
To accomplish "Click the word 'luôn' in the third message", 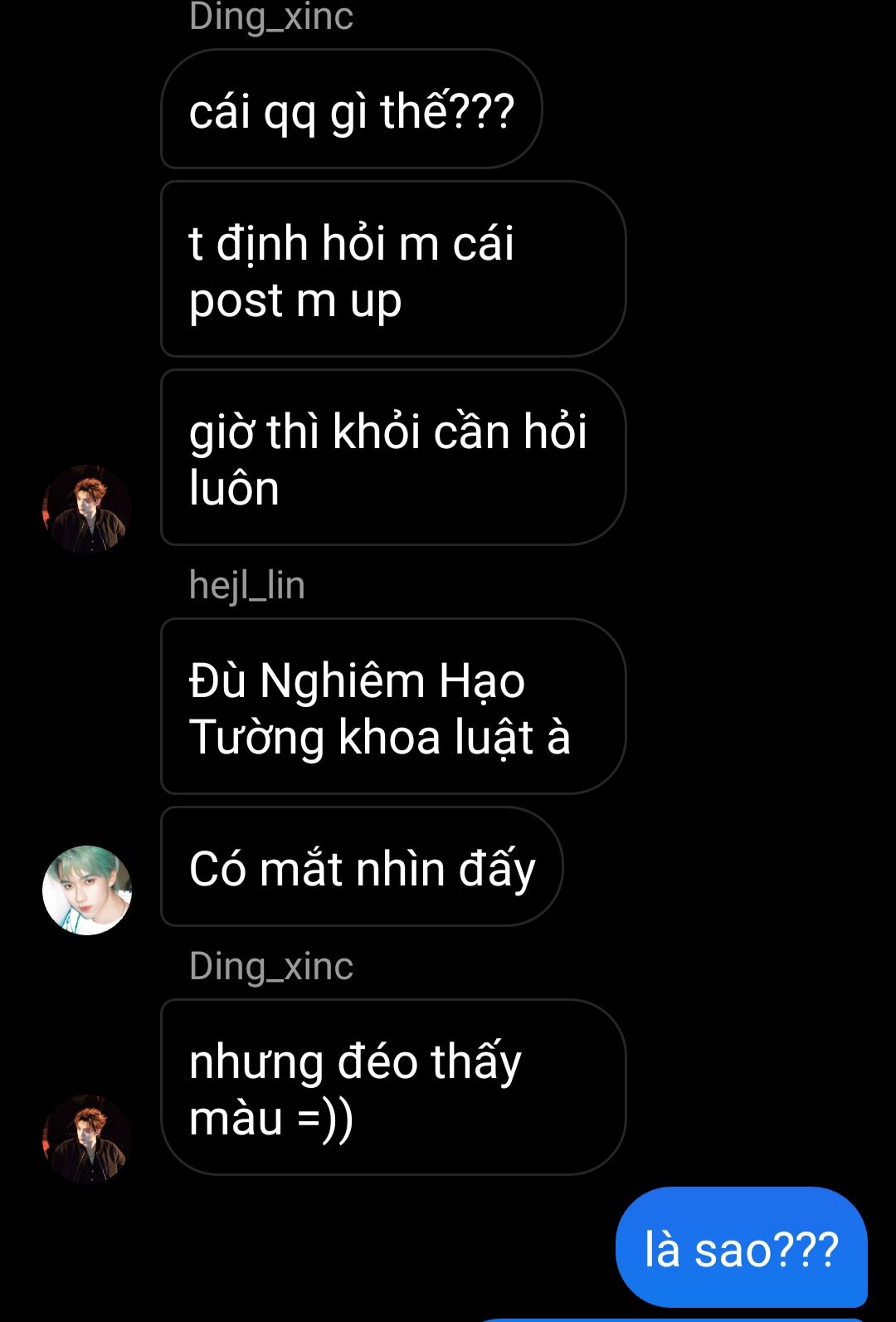I will (234, 488).
